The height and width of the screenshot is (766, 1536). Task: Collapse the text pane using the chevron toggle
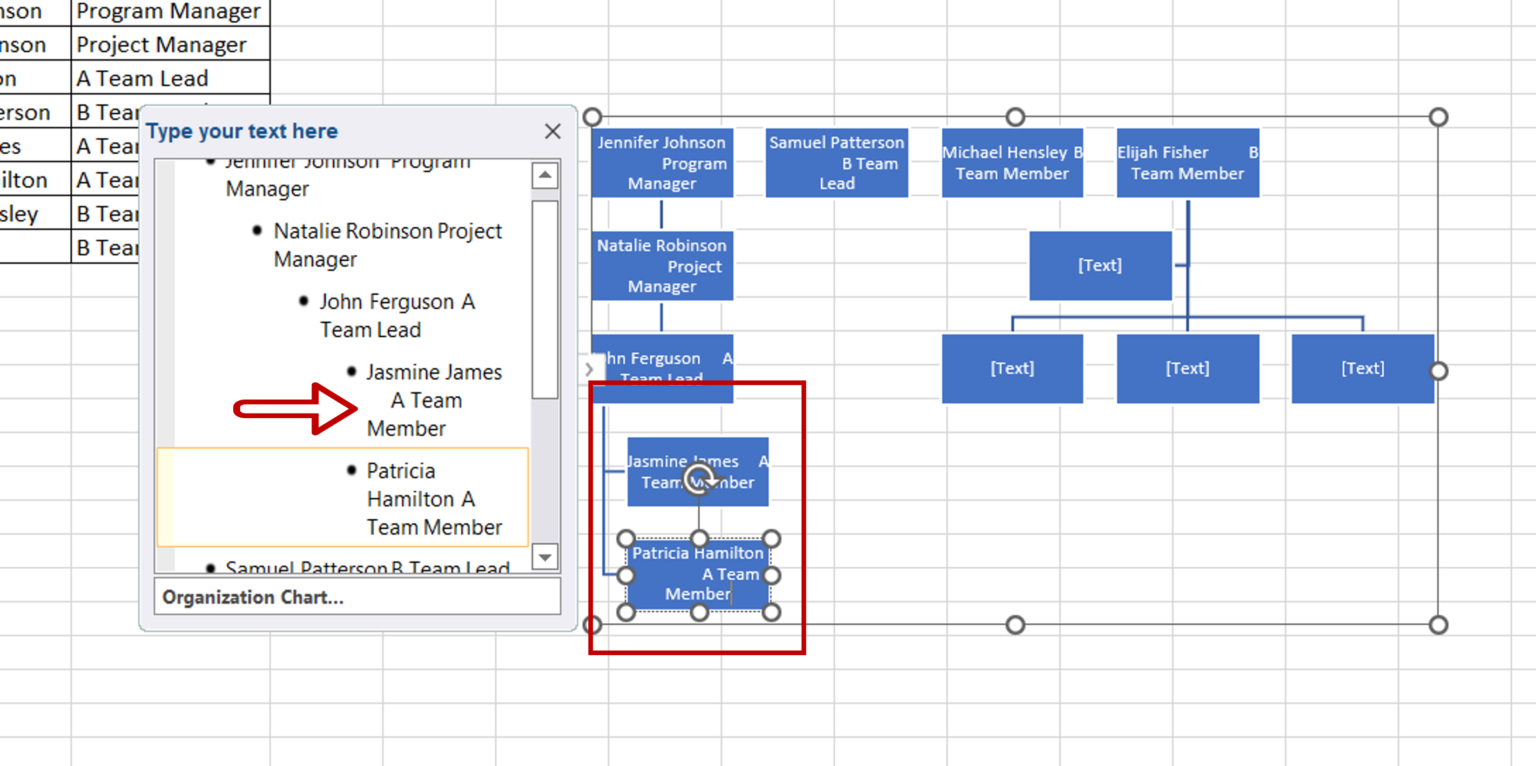(x=589, y=369)
